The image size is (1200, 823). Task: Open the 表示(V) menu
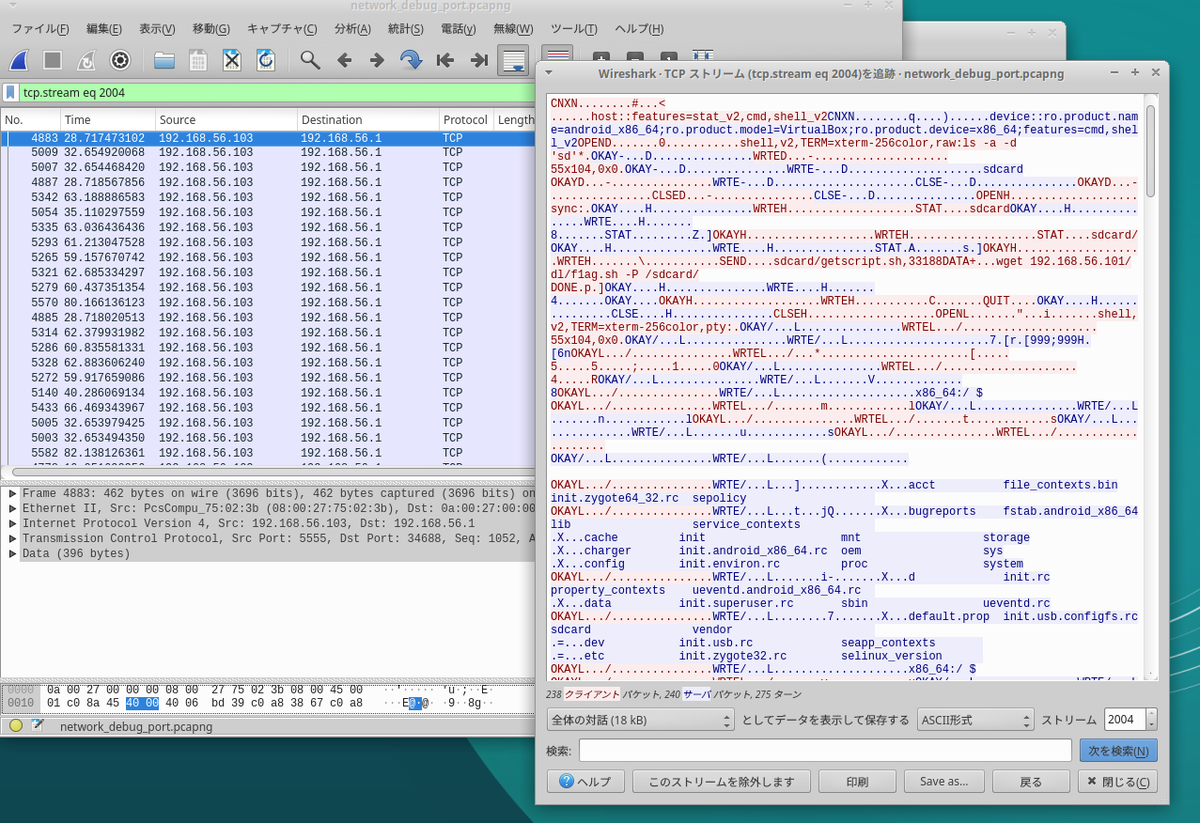(157, 29)
